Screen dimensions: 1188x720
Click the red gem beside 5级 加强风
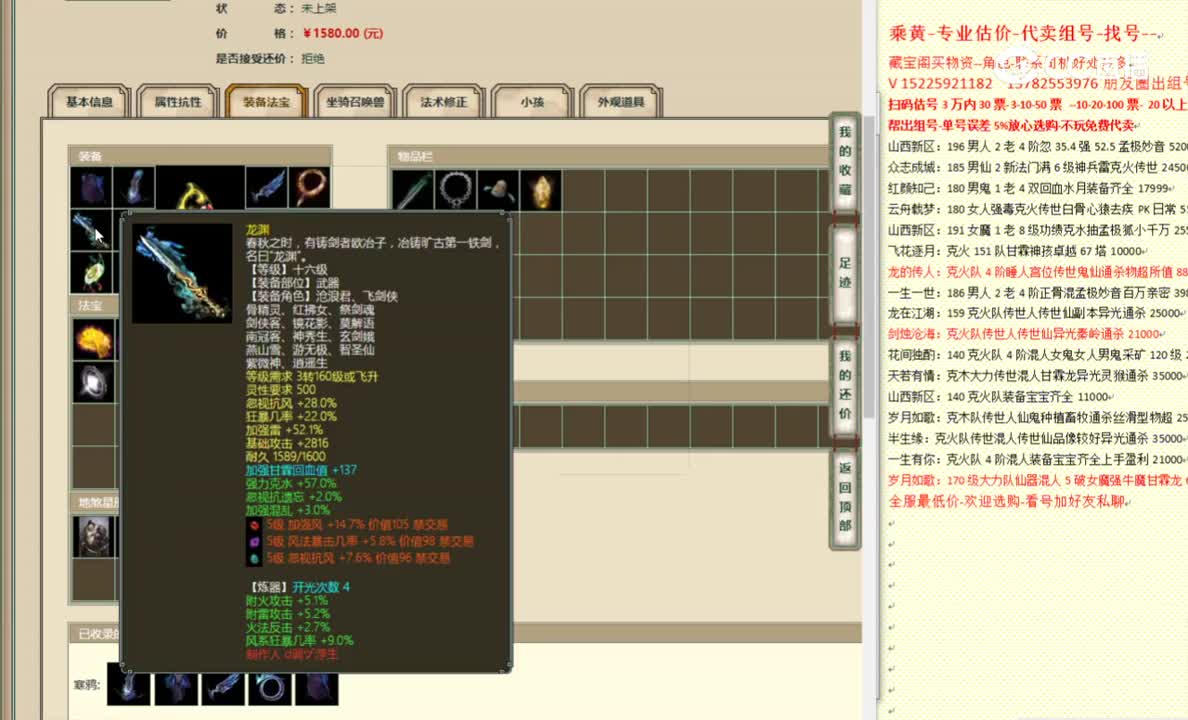click(x=255, y=524)
